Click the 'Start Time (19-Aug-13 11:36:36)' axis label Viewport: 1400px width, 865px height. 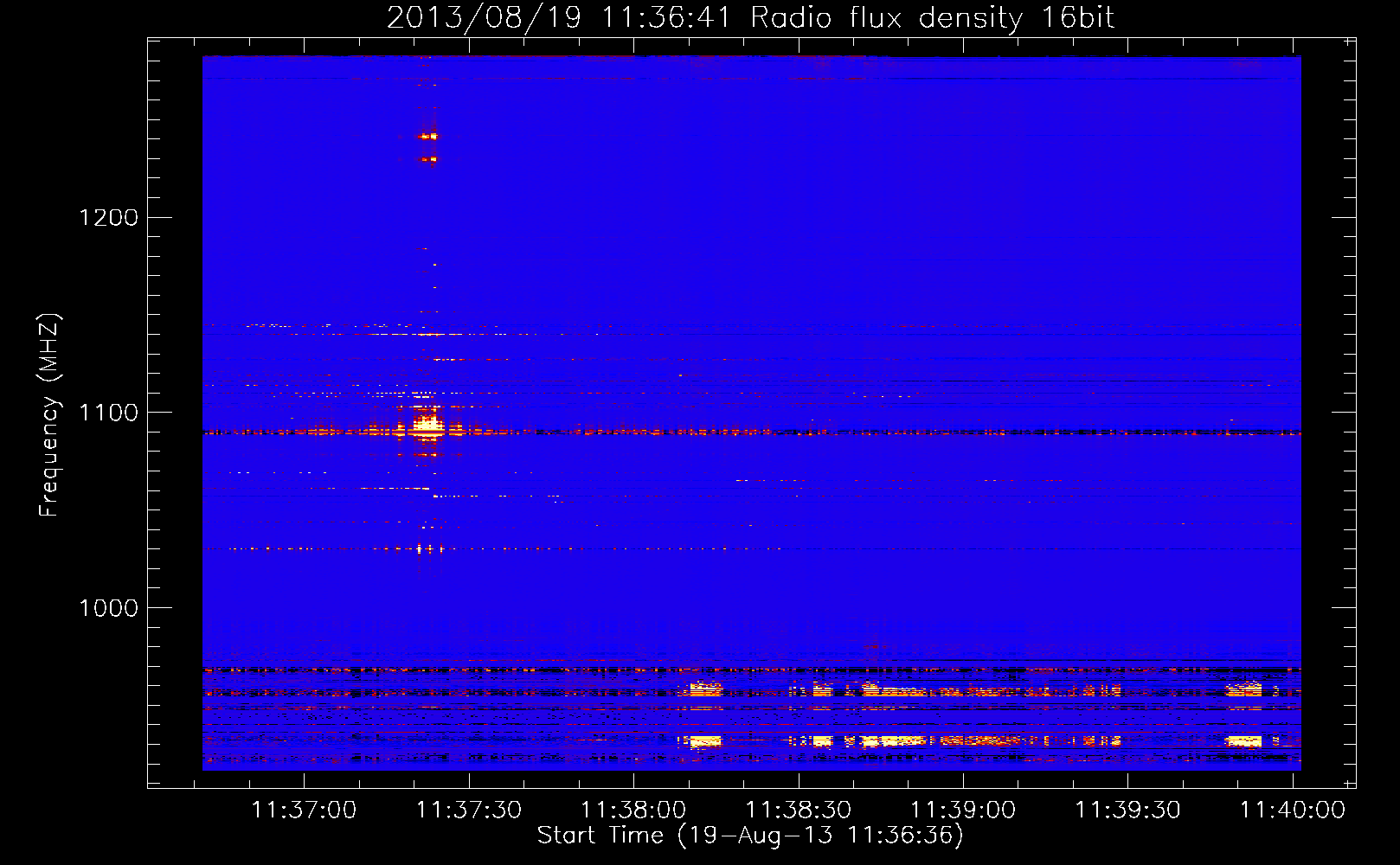pyautogui.click(x=750, y=836)
